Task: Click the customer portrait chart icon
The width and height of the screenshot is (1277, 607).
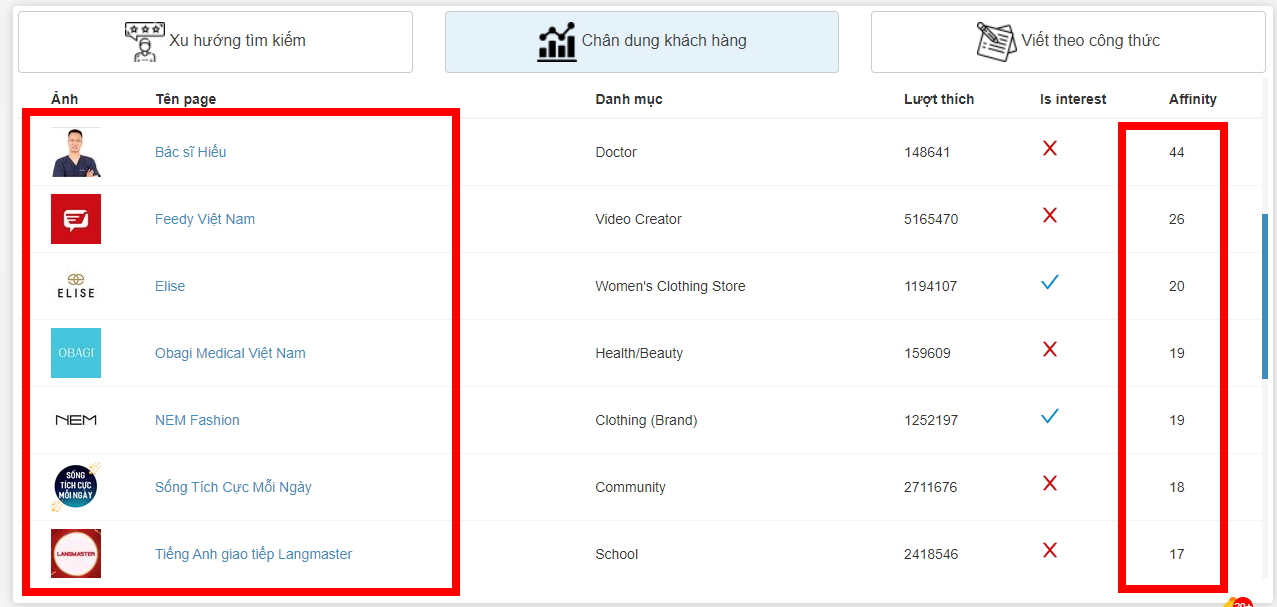Action: pos(557,42)
